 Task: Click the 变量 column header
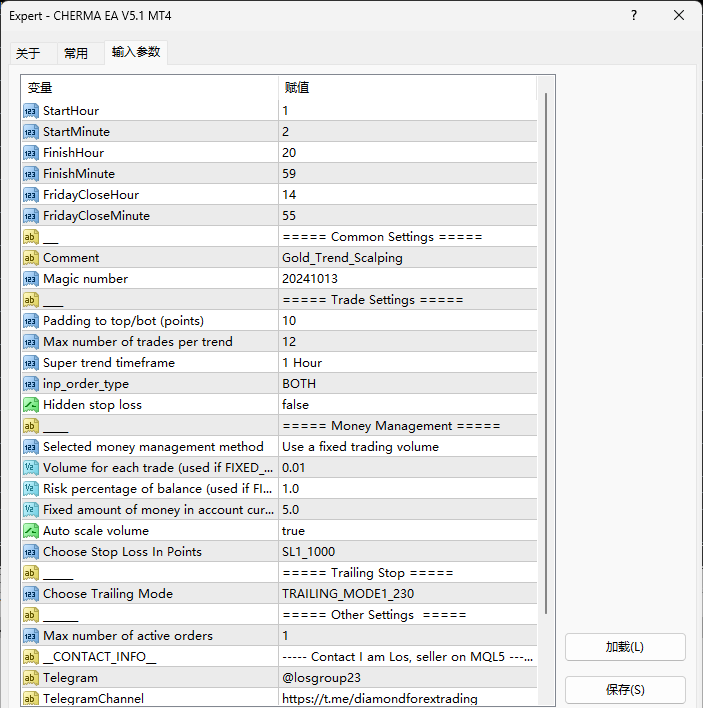point(149,88)
